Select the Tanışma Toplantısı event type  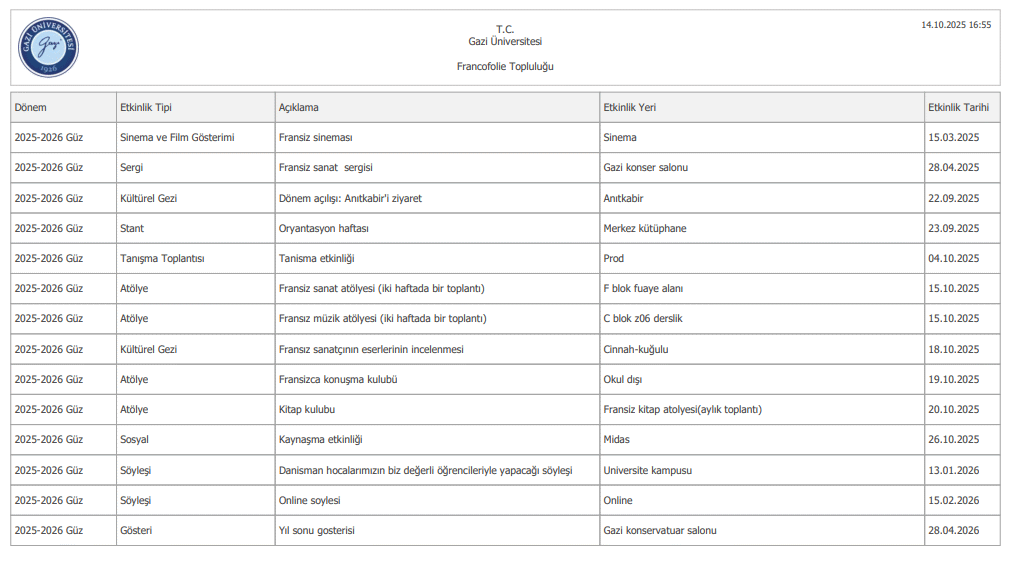point(161,258)
